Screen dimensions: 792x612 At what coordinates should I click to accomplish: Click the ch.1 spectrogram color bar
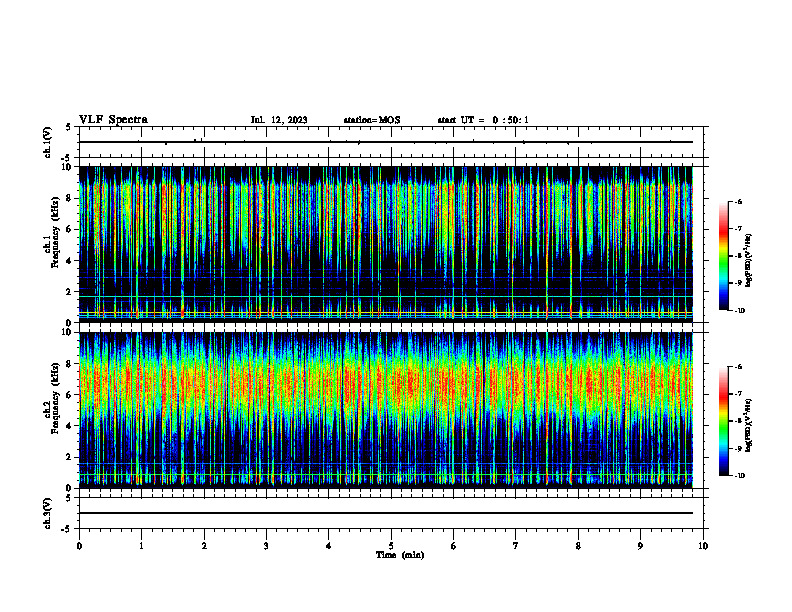point(724,256)
